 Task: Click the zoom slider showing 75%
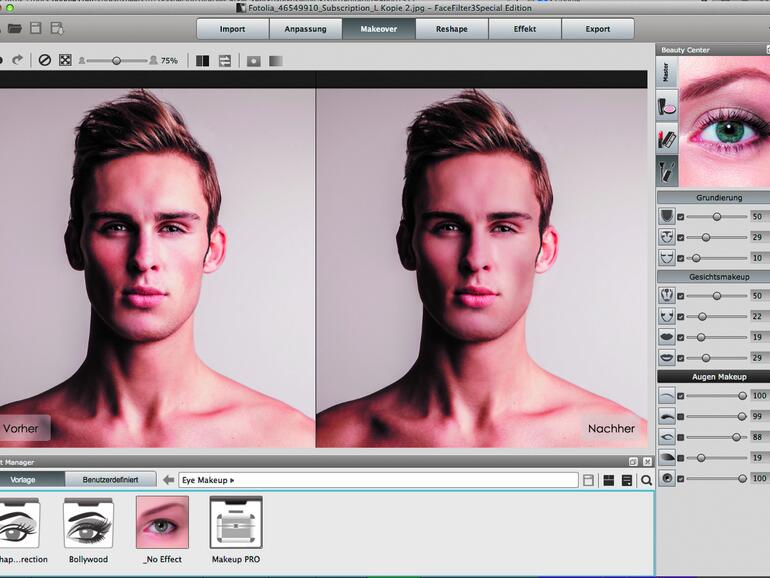tap(116, 61)
